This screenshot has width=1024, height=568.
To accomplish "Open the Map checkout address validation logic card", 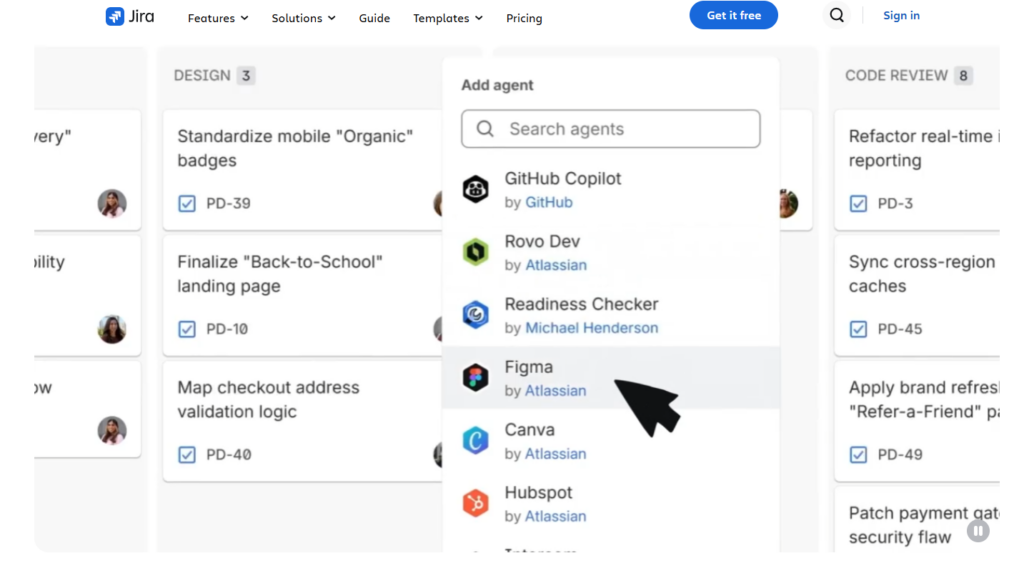I will pyautogui.click(x=303, y=421).
